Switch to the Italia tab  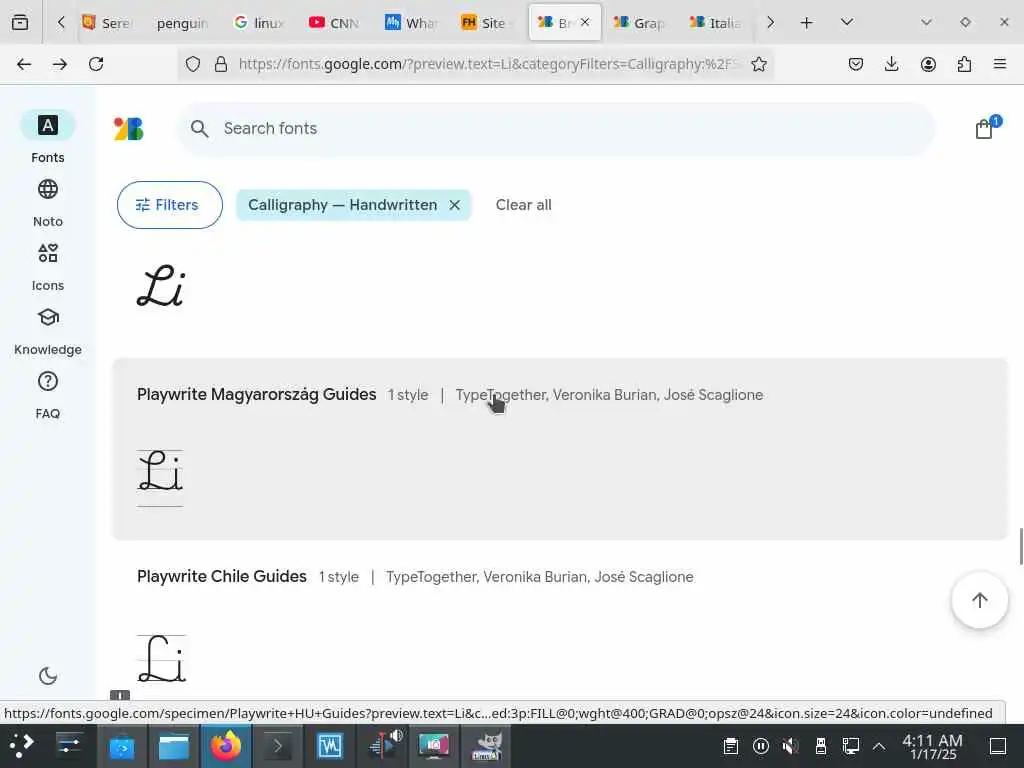(x=716, y=23)
